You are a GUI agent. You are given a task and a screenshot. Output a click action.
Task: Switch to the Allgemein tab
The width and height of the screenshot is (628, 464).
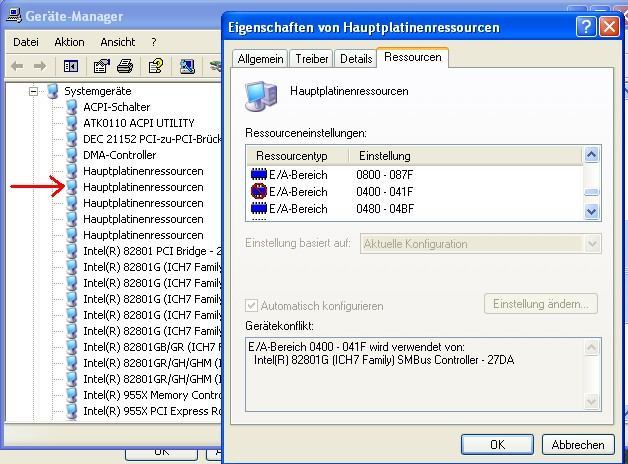260,59
